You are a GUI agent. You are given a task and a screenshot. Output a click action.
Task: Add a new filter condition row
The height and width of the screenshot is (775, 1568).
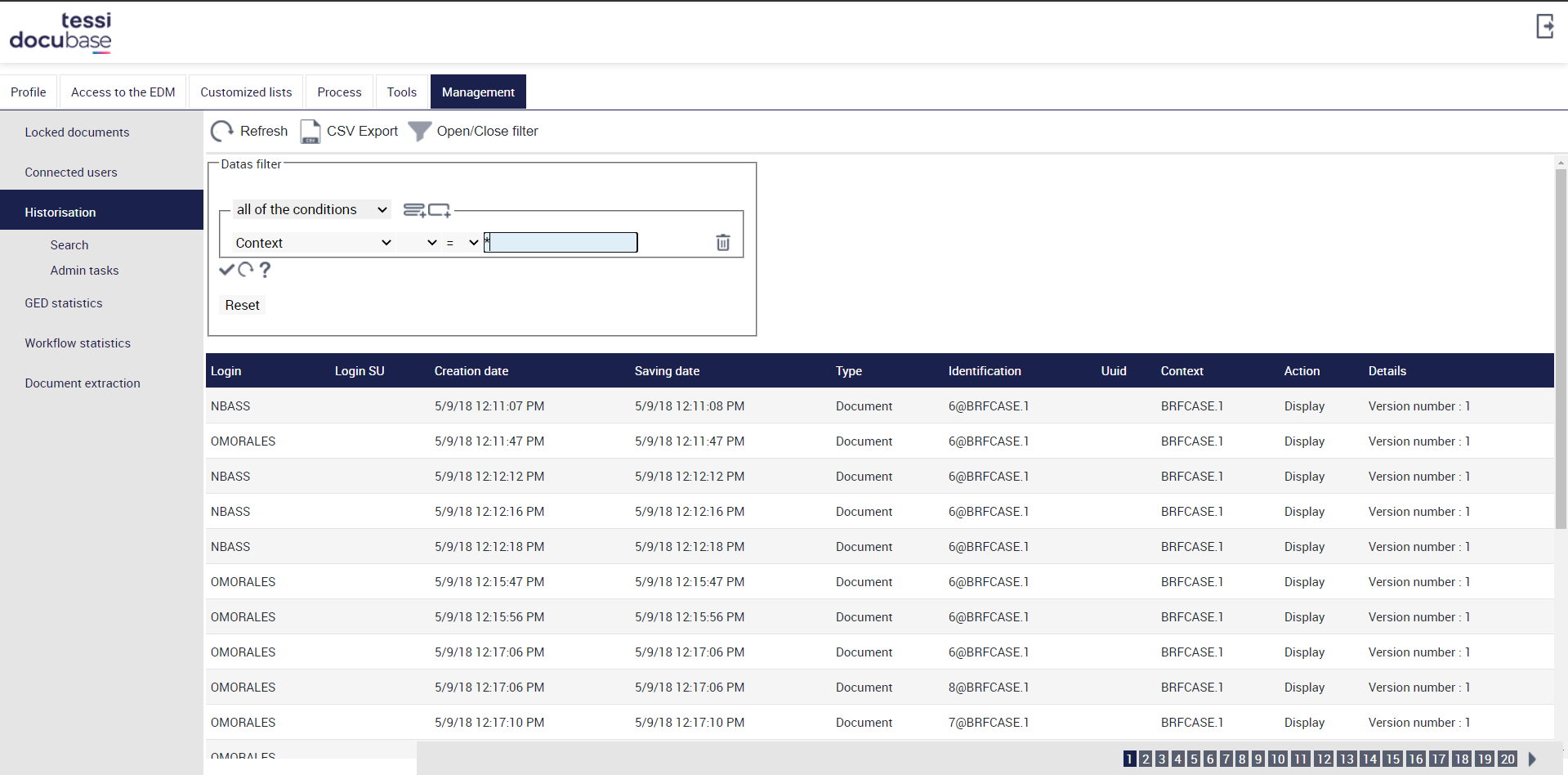coord(413,210)
